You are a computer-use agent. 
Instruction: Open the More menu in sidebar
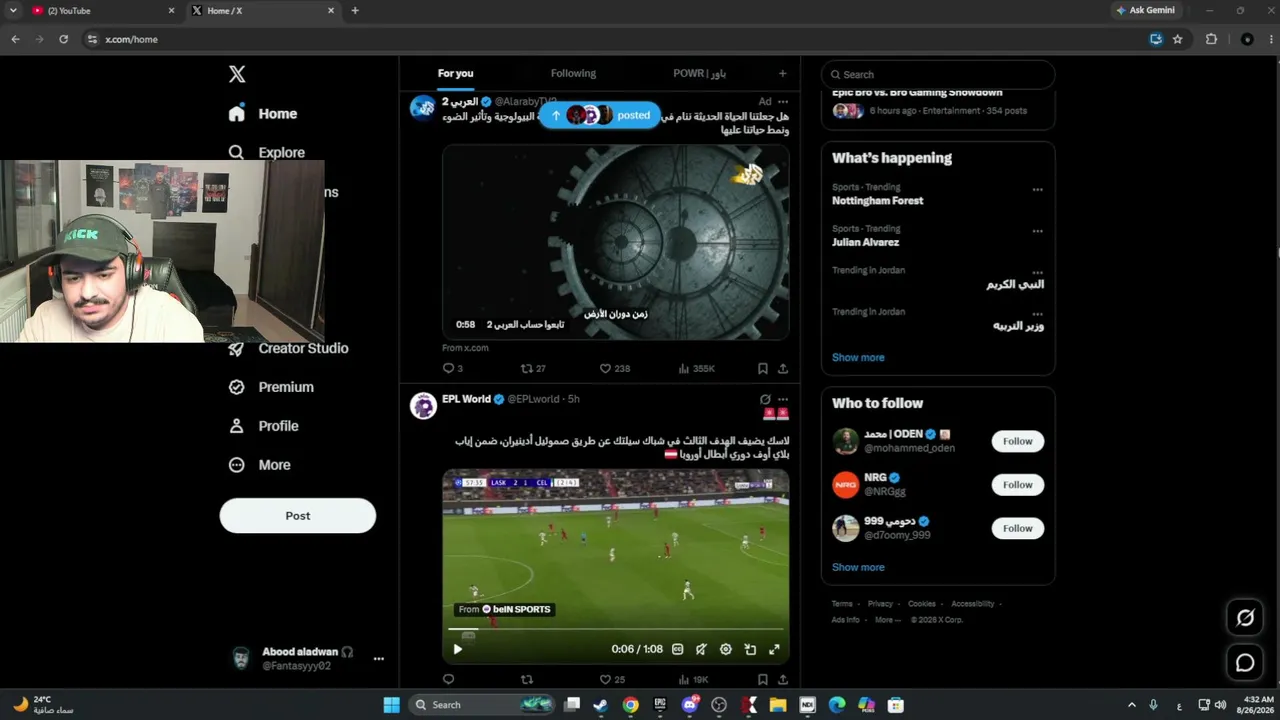pyautogui.click(x=259, y=465)
